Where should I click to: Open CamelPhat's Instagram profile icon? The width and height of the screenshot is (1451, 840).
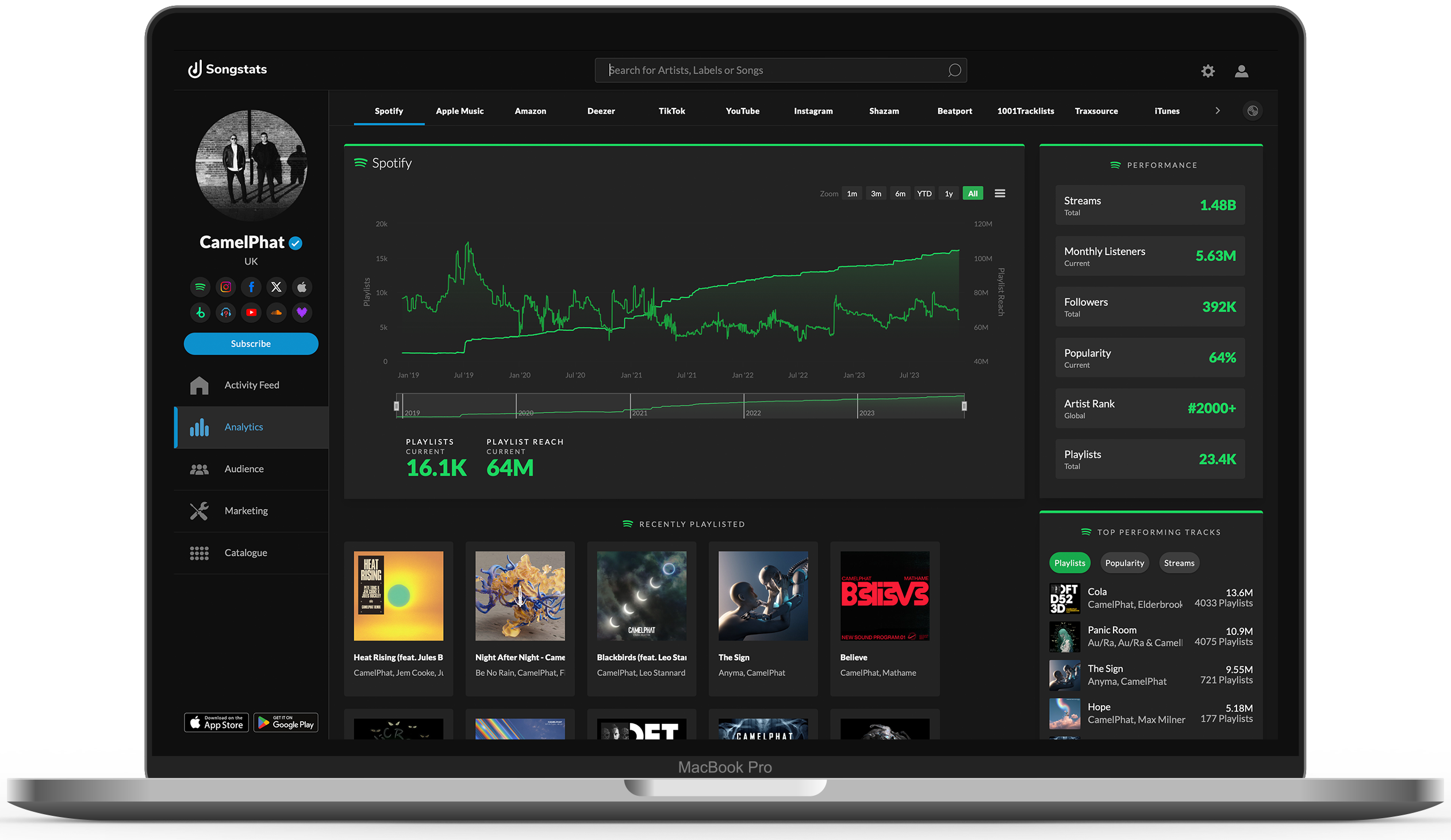pyautogui.click(x=226, y=287)
